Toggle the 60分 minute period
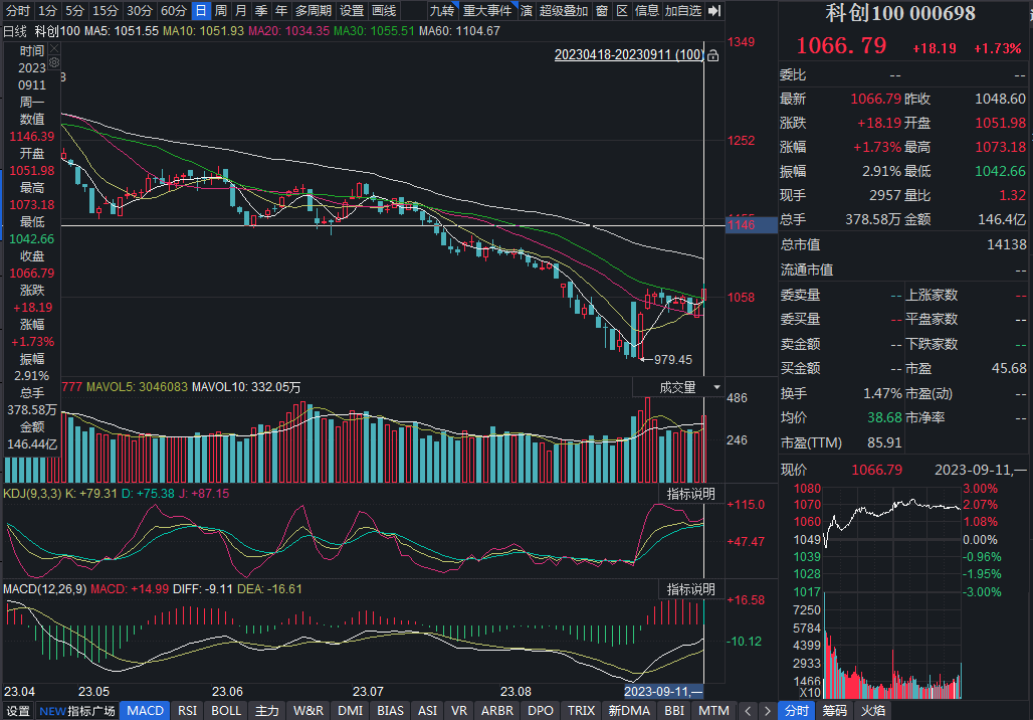Viewport: 1033px width, 720px height. (x=173, y=11)
